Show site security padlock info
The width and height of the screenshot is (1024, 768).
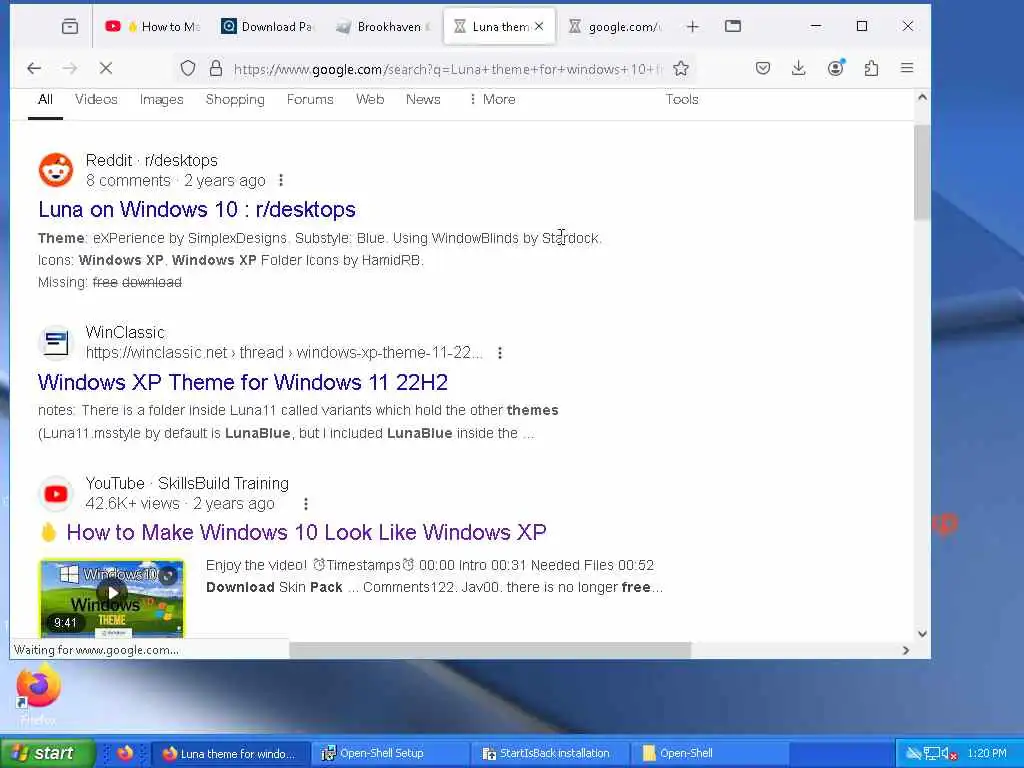(x=216, y=69)
